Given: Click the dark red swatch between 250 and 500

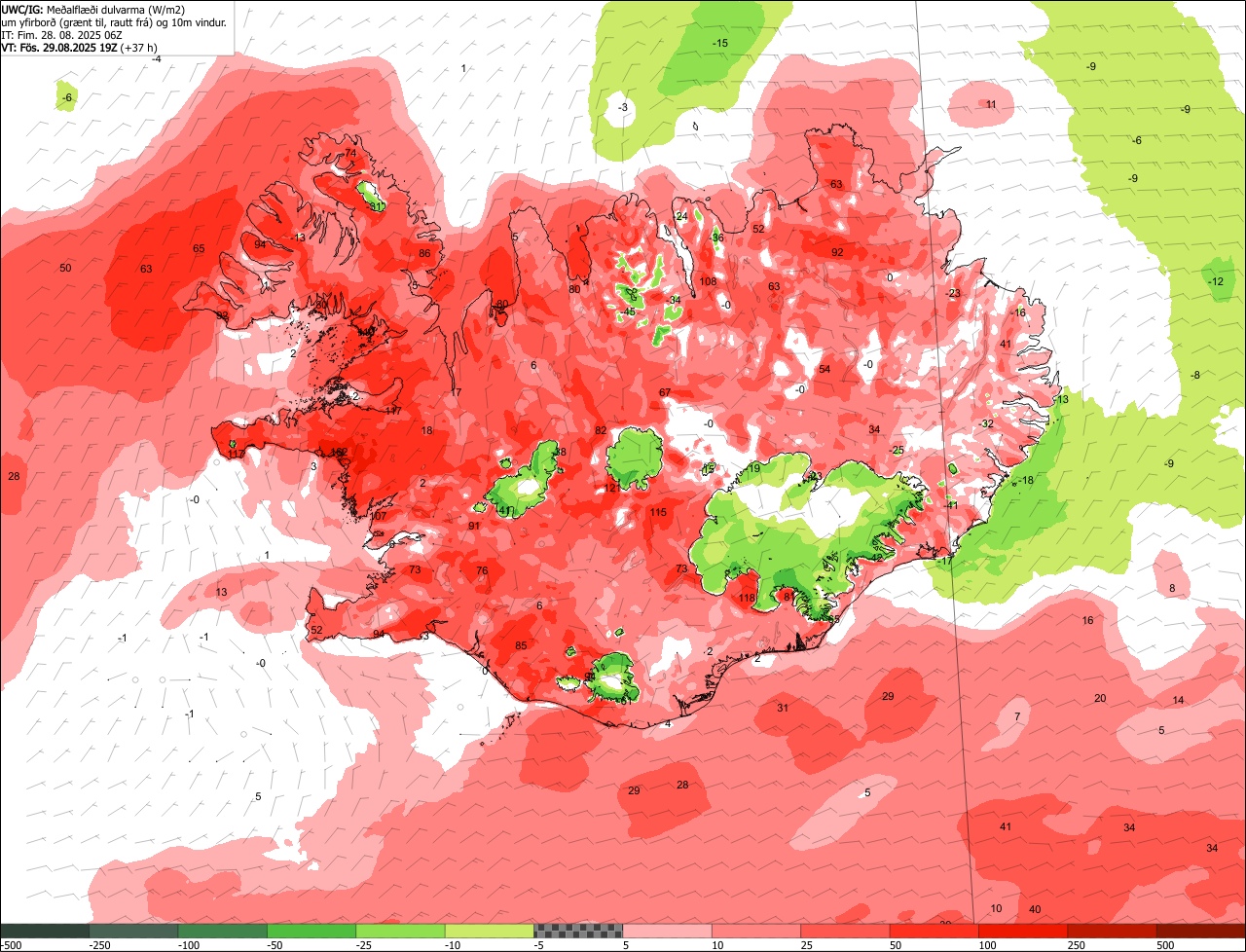Looking at the screenshot, I should (x=1112, y=931).
